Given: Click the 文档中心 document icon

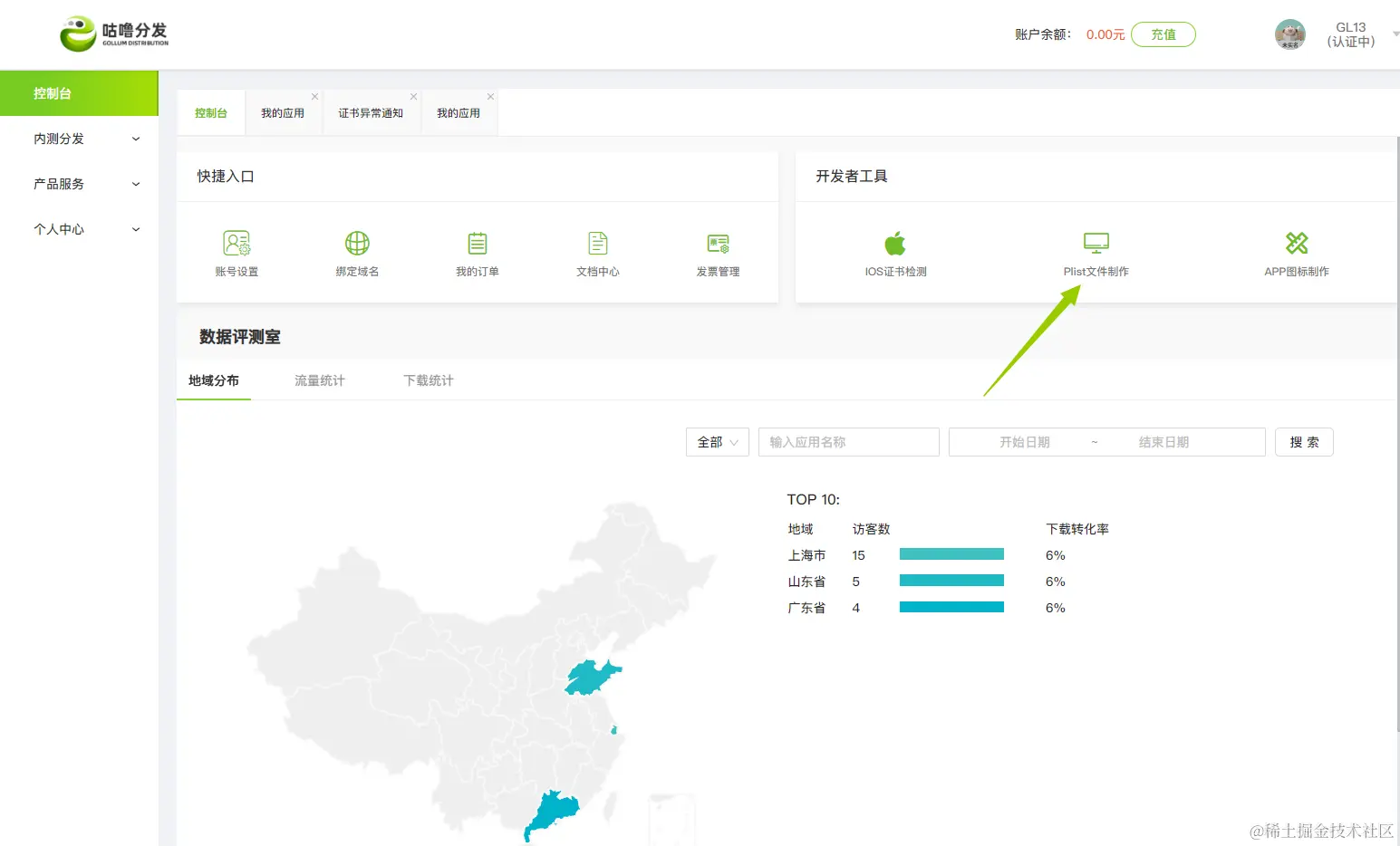Looking at the screenshot, I should tap(597, 253).
